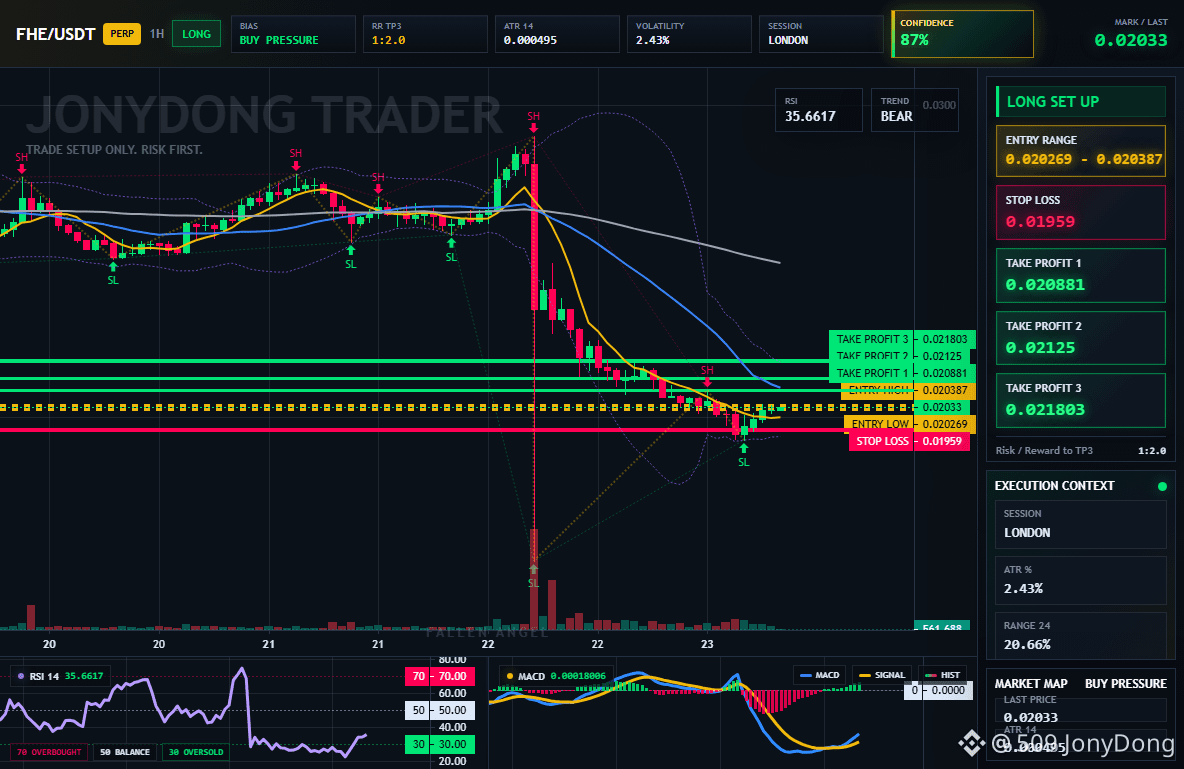Select the 1H timeframe label
The width and height of the screenshot is (1184, 769).
[157, 34]
